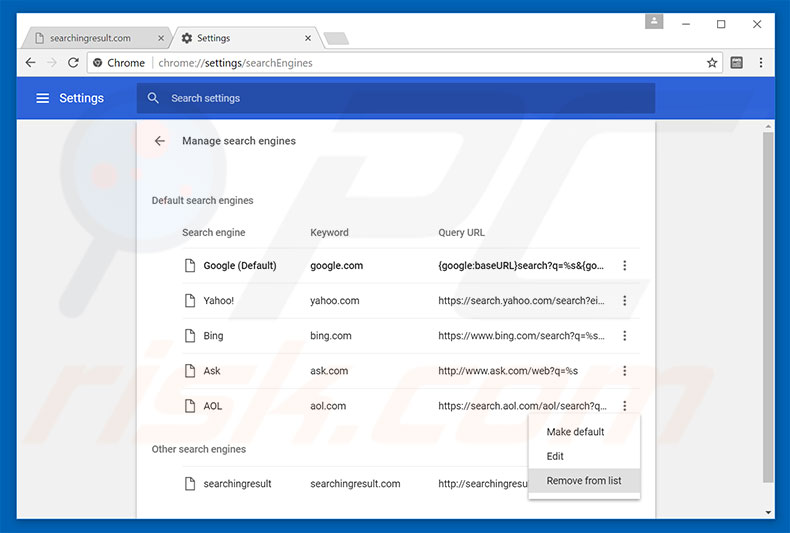Viewport: 790px width, 533px height.
Task: Click the user profile icon in title bar
Action: pyautogui.click(x=654, y=21)
